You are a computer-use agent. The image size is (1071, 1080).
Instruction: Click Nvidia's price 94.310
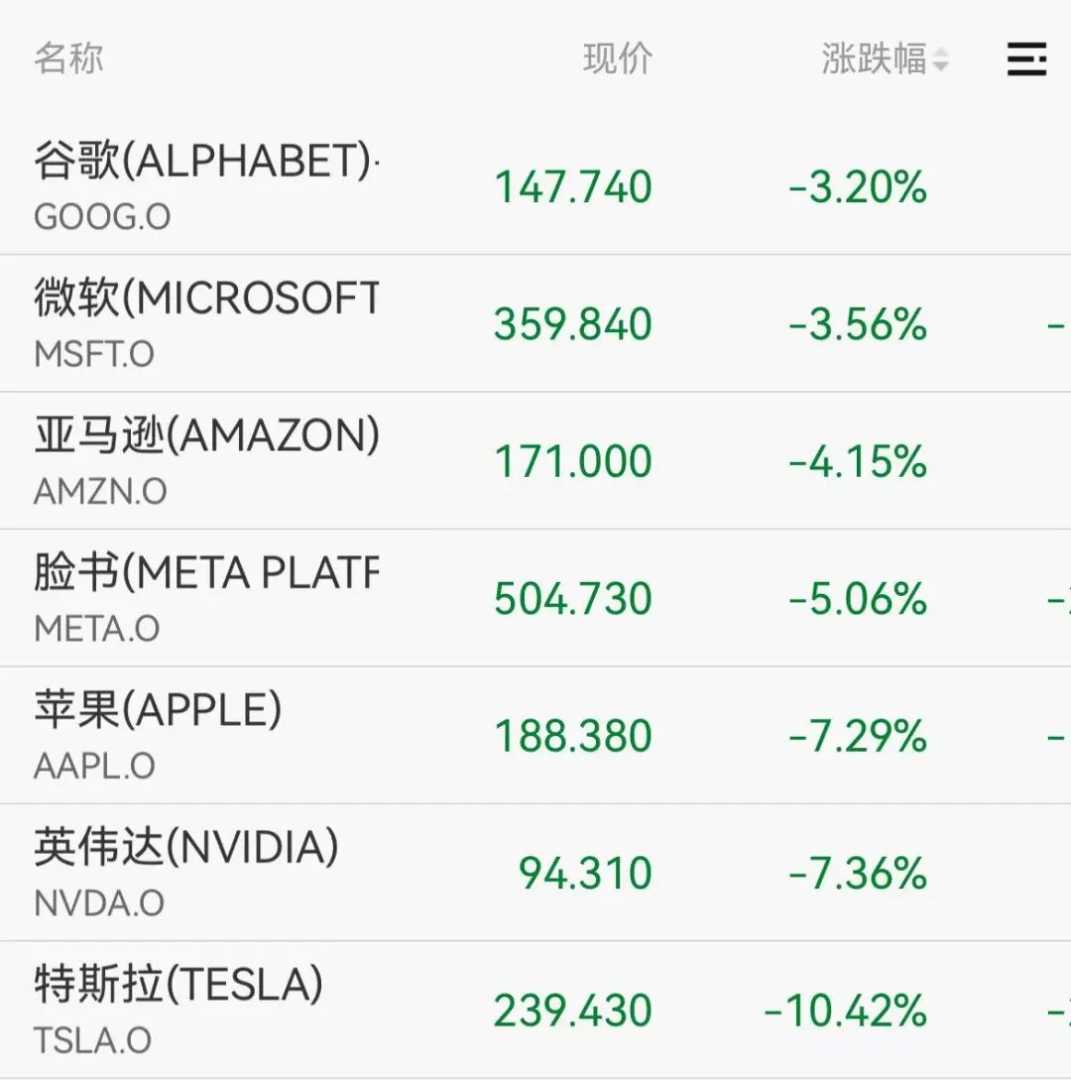click(585, 874)
